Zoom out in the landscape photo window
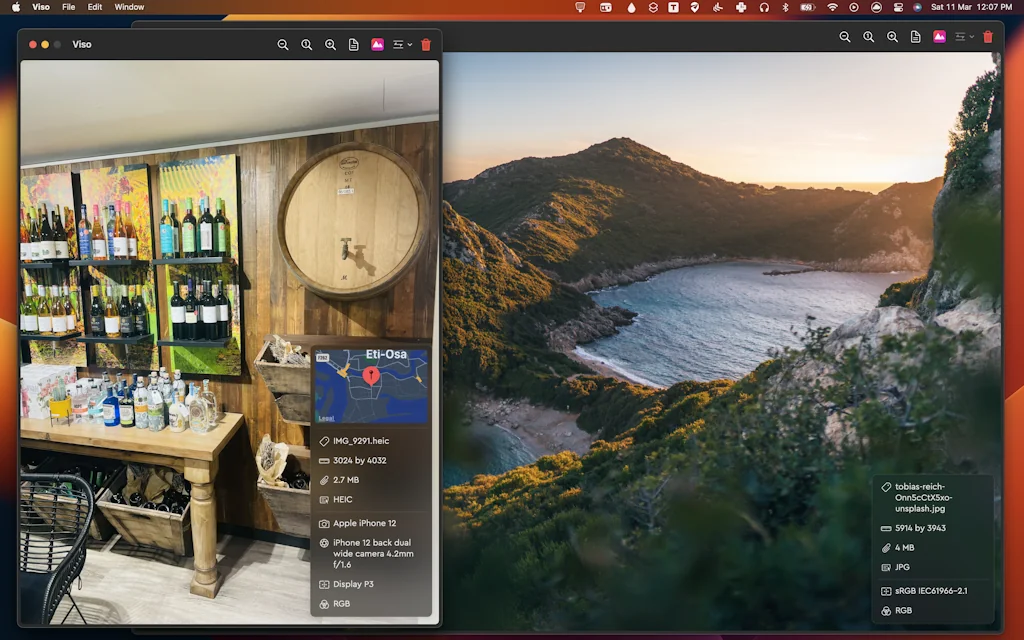This screenshot has height=640, width=1024. point(845,37)
